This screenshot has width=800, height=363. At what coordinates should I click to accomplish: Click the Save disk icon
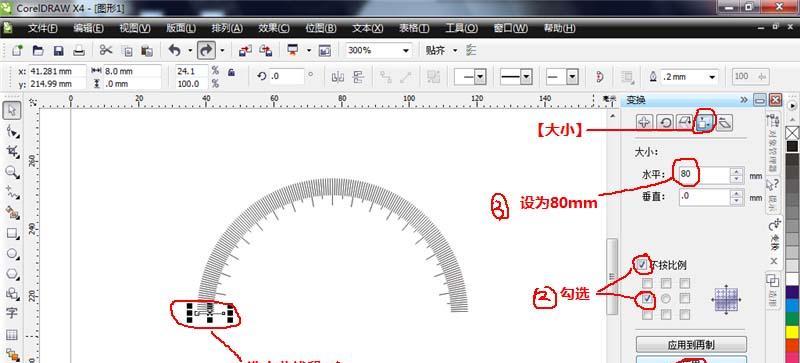(x=58, y=51)
